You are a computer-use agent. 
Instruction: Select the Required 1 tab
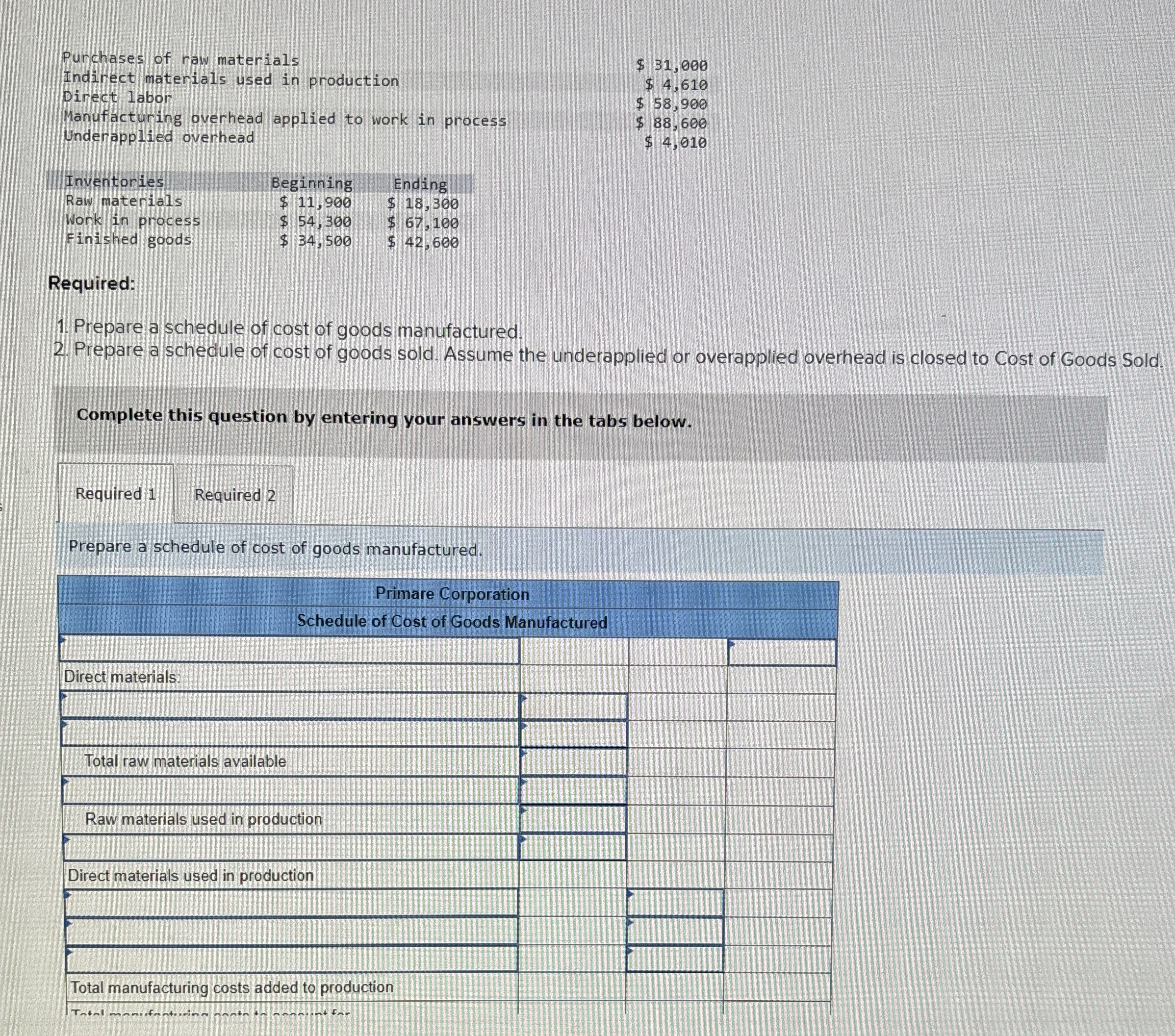[x=116, y=494]
